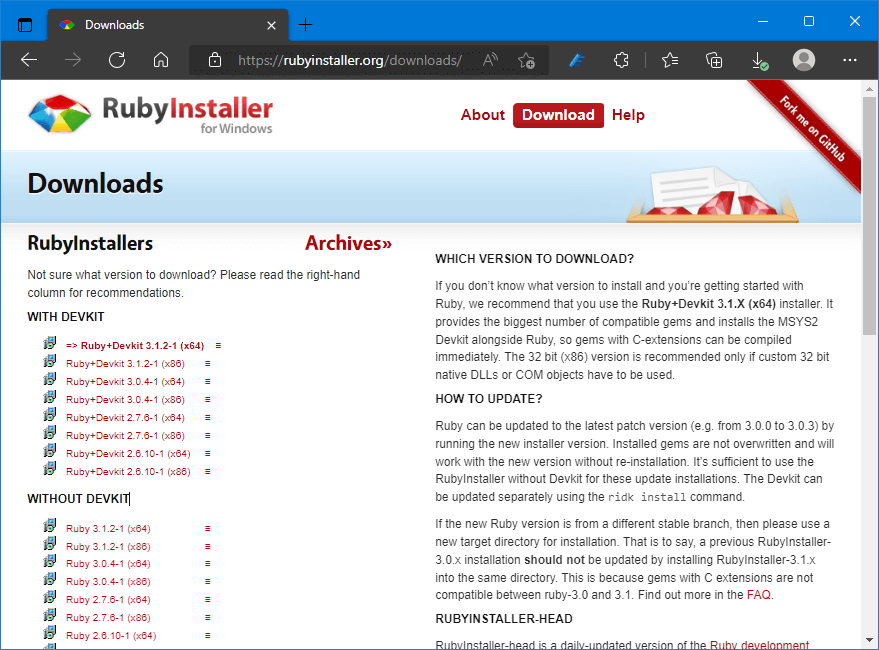Open the Download navigation item
Screen dimensions: 879x650
[x=558, y=115]
